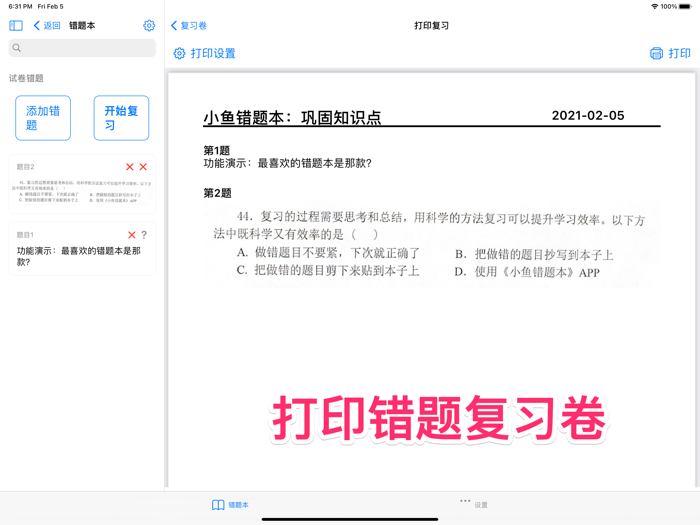The height and width of the screenshot is (525, 700).
Task: Click date 2021-02-05 in preview
Action: click(x=588, y=116)
